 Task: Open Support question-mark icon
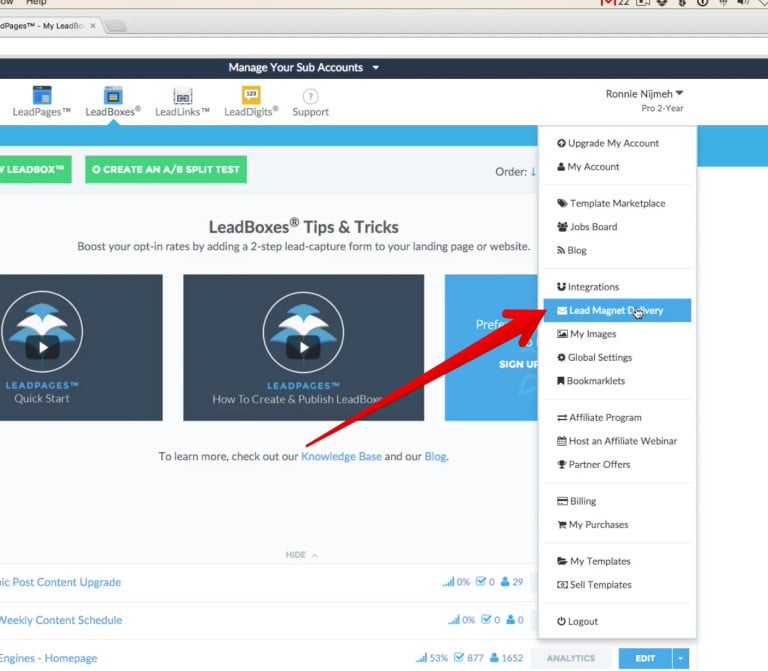[310, 96]
